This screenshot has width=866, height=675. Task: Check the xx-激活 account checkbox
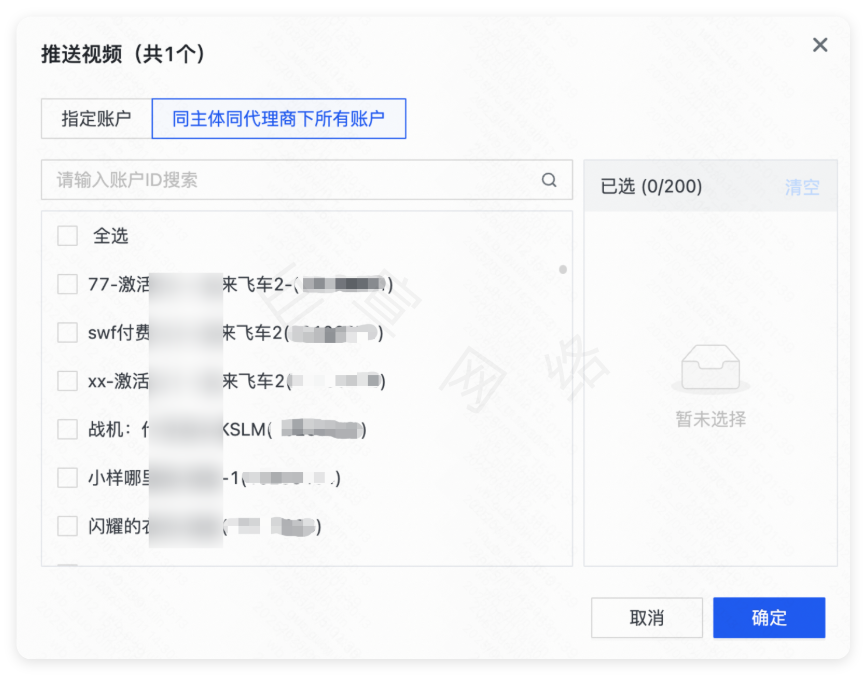66,381
